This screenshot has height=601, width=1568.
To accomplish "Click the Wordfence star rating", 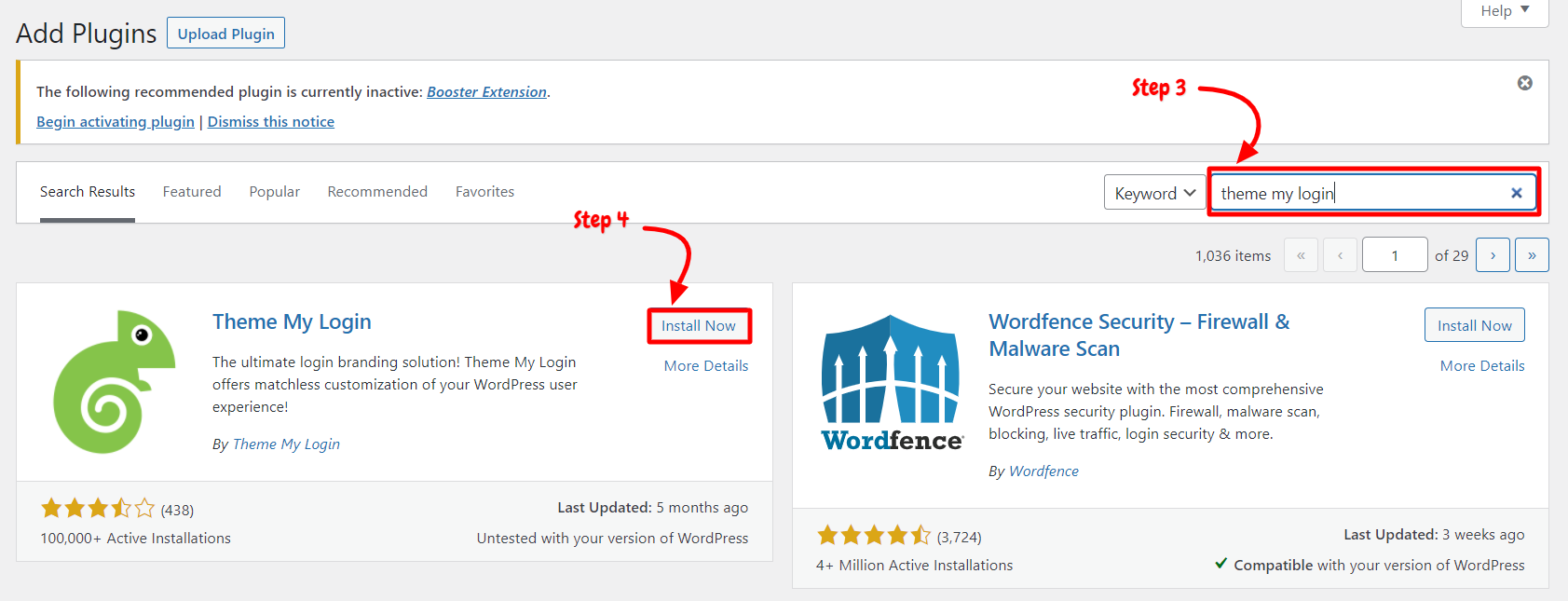I will point(874,536).
